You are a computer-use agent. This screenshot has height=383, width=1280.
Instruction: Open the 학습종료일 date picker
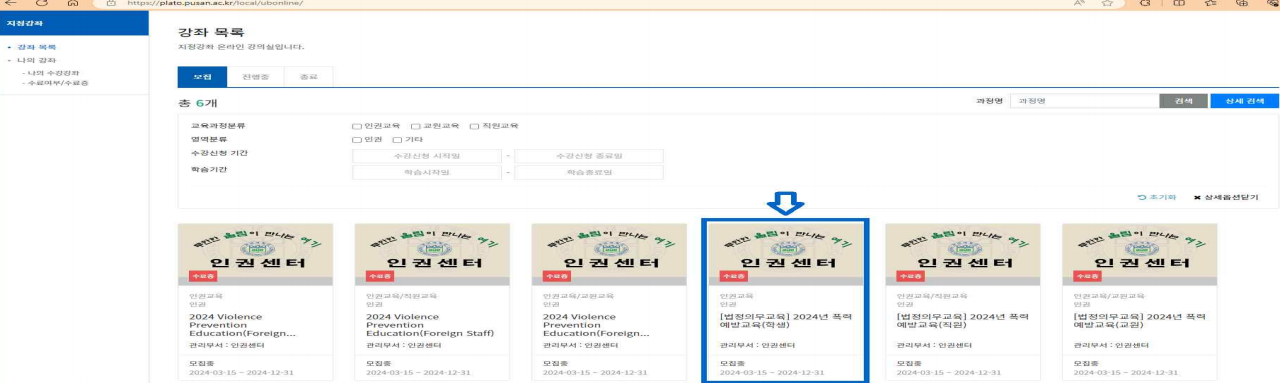click(x=589, y=172)
